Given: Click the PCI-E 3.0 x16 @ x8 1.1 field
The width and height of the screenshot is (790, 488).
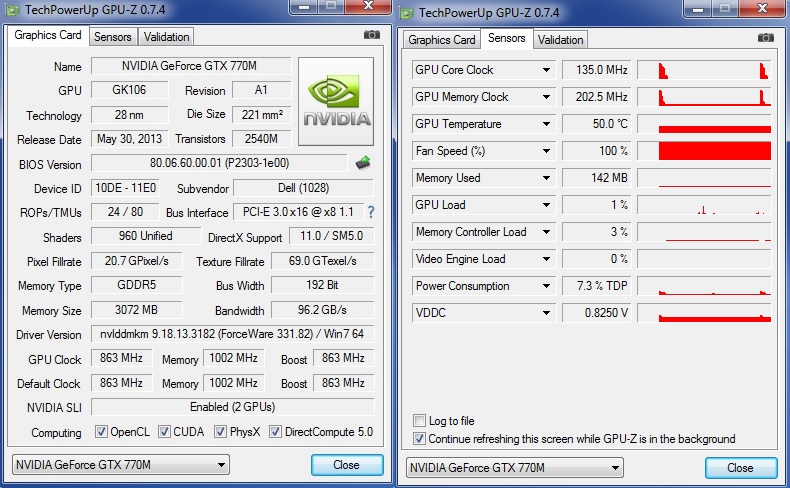Looking at the screenshot, I should pyautogui.click(x=298, y=212).
